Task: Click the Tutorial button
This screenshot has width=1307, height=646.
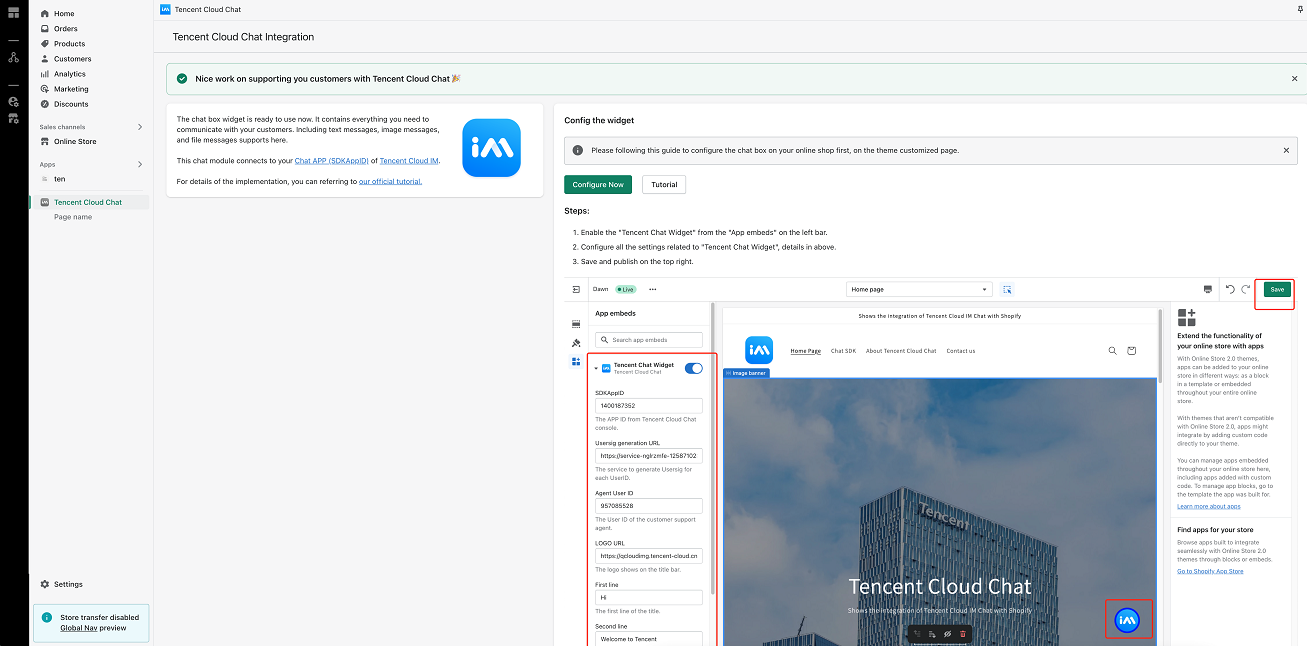Action: (x=664, y=185)
